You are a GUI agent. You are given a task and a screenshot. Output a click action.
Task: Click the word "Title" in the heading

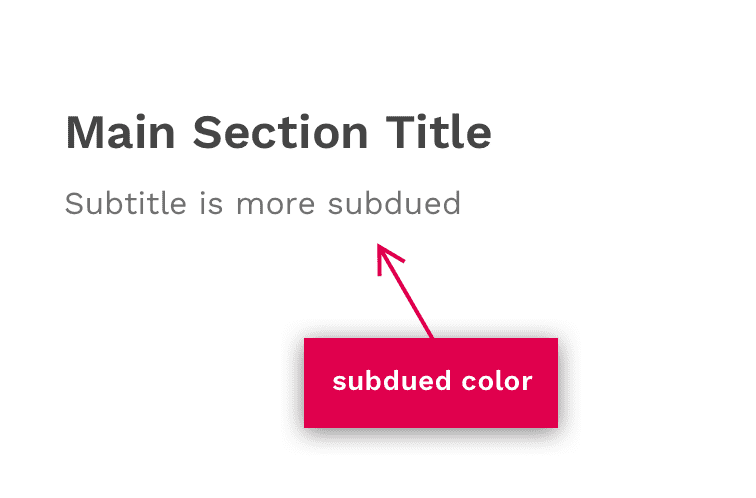pos(438,133)
